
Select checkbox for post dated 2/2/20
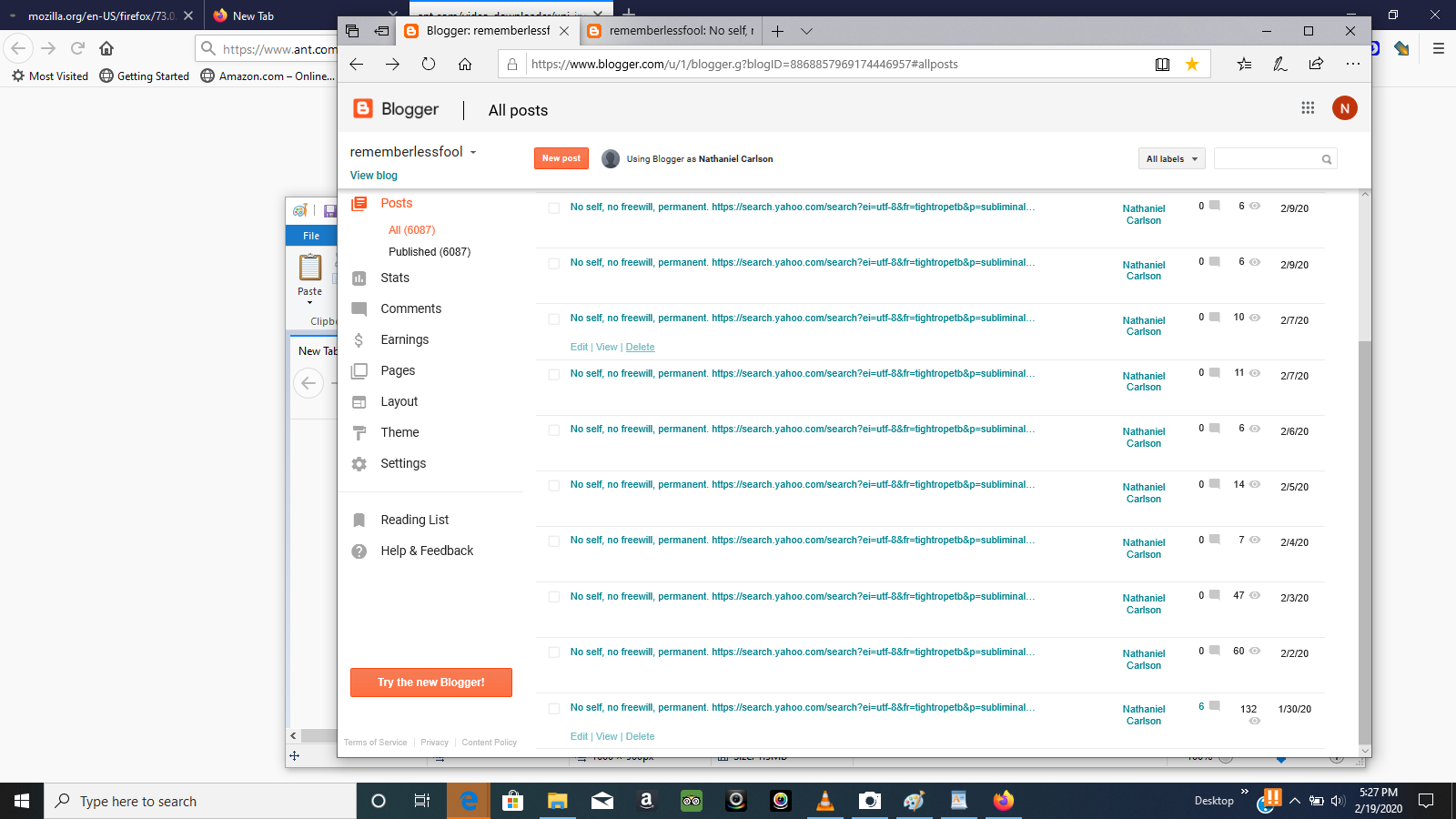[553, 652]
